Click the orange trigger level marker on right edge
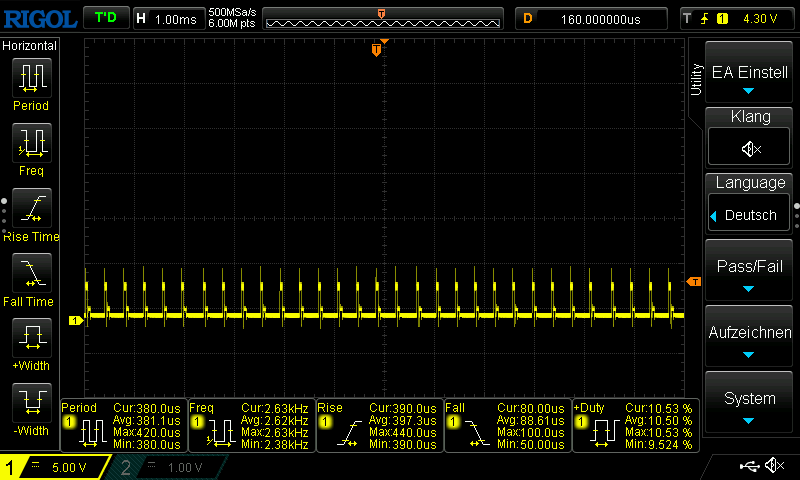 694,282
